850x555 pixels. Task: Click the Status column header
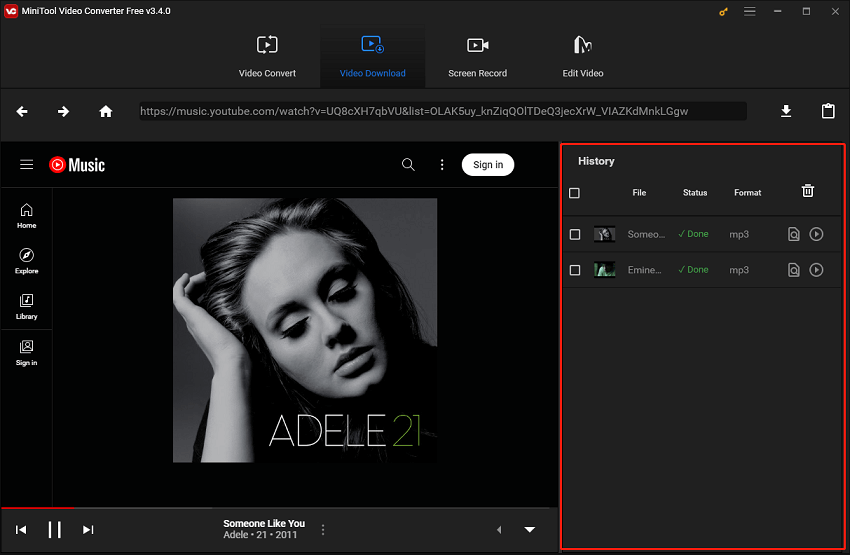pyautogui.click(x=695, y=193)
